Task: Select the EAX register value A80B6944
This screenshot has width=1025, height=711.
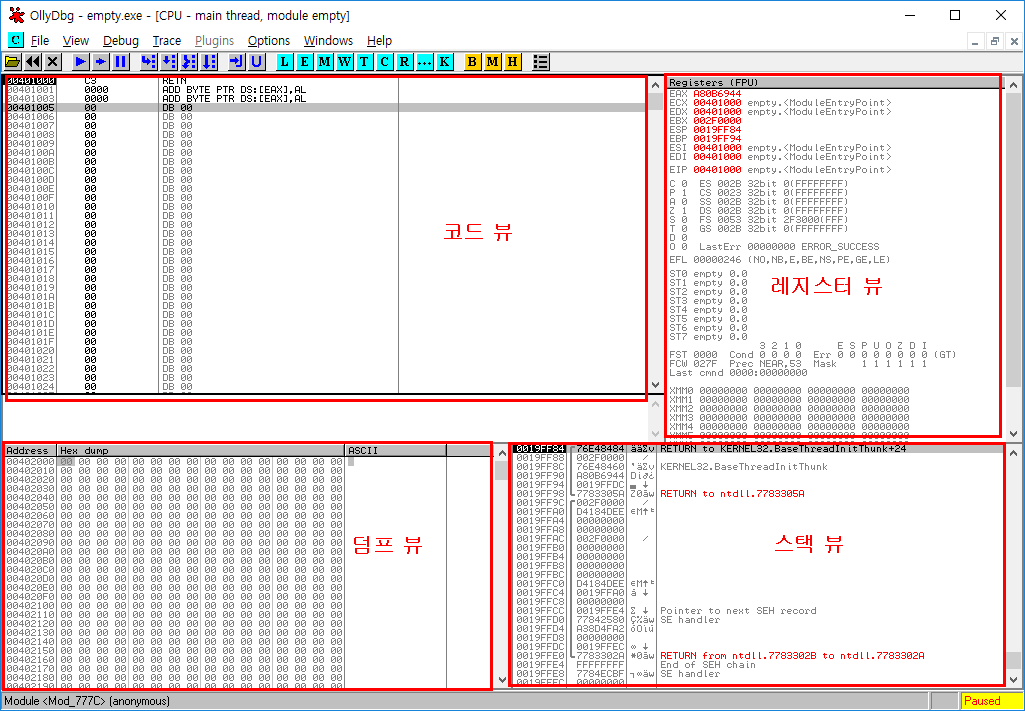Action: [717, 94]
